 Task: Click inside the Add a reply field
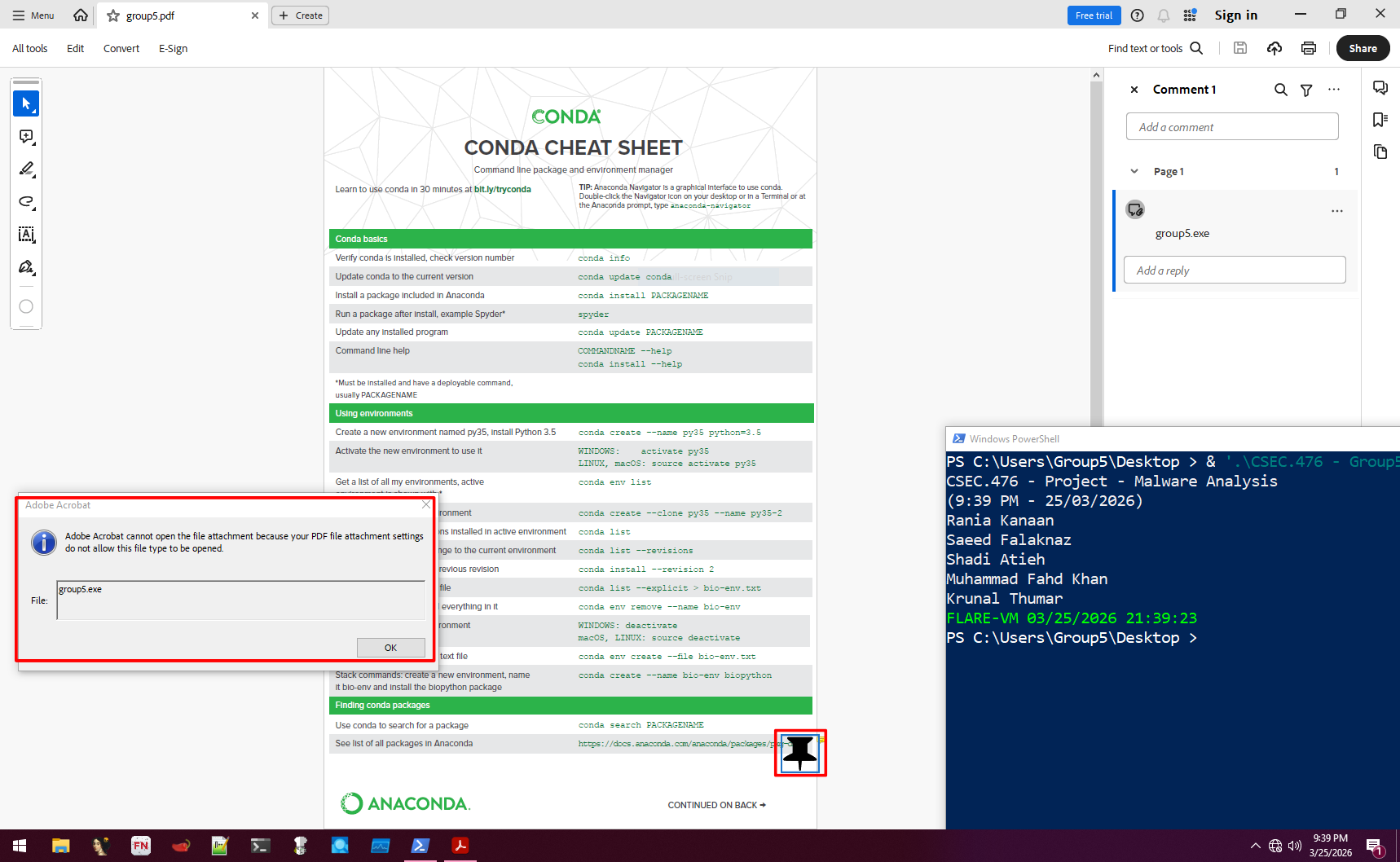tap(1234, 270)
